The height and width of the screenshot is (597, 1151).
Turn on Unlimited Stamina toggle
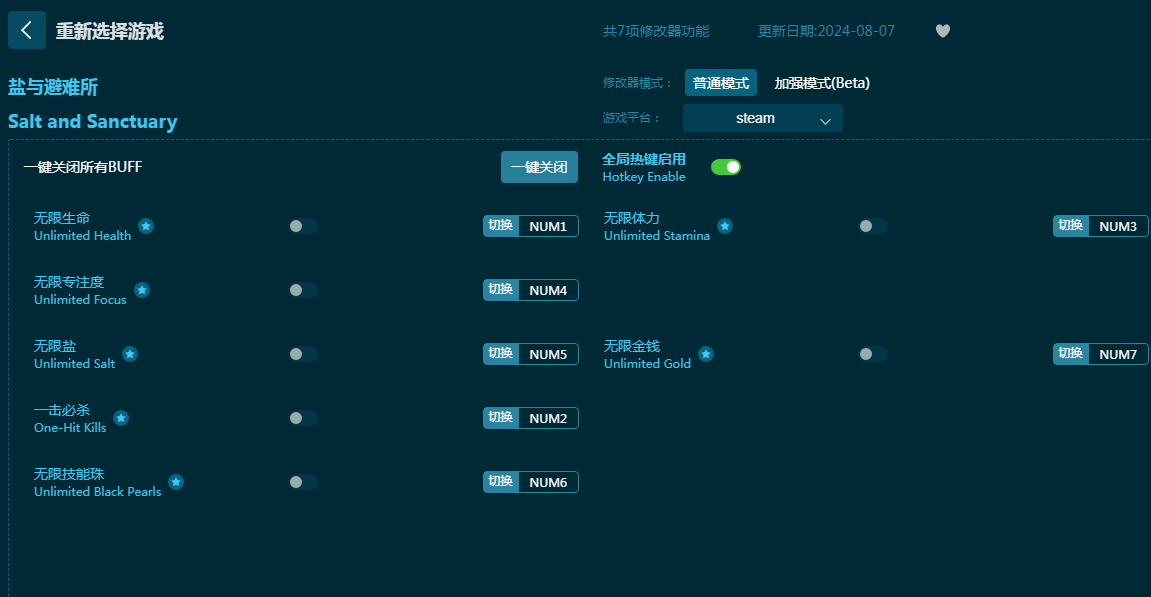click(872, 226)
